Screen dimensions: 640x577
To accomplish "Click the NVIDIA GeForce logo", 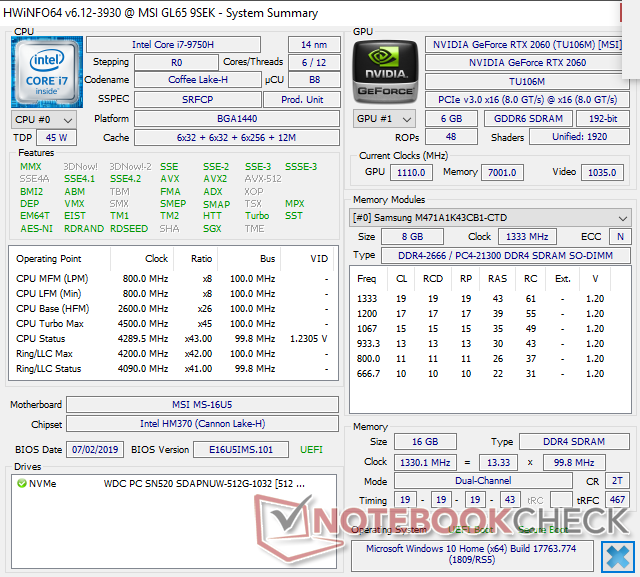I will click(x=385, y=72).
